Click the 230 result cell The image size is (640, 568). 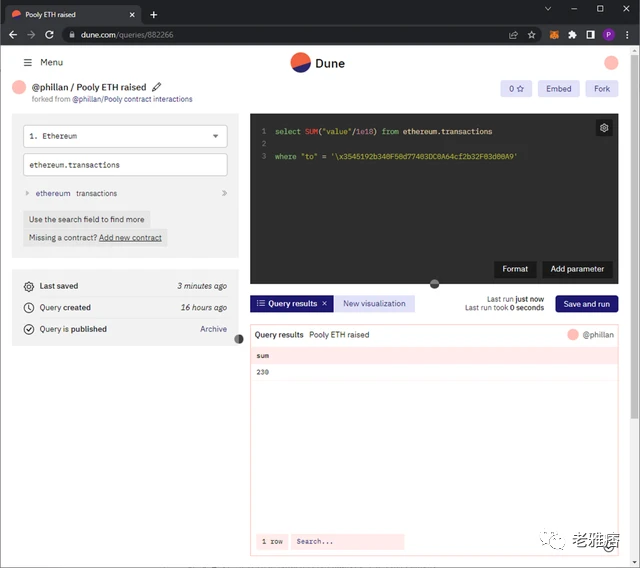pyautogui.click(x=434, y=372)
